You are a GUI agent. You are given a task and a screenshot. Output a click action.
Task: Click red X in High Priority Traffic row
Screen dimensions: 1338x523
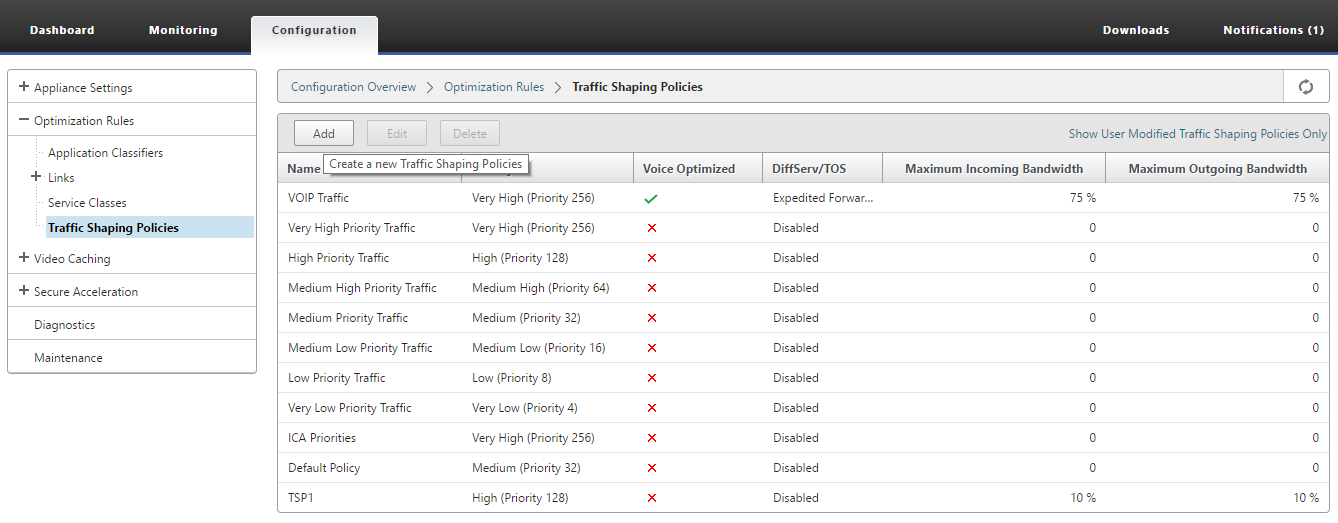point(652,258)
